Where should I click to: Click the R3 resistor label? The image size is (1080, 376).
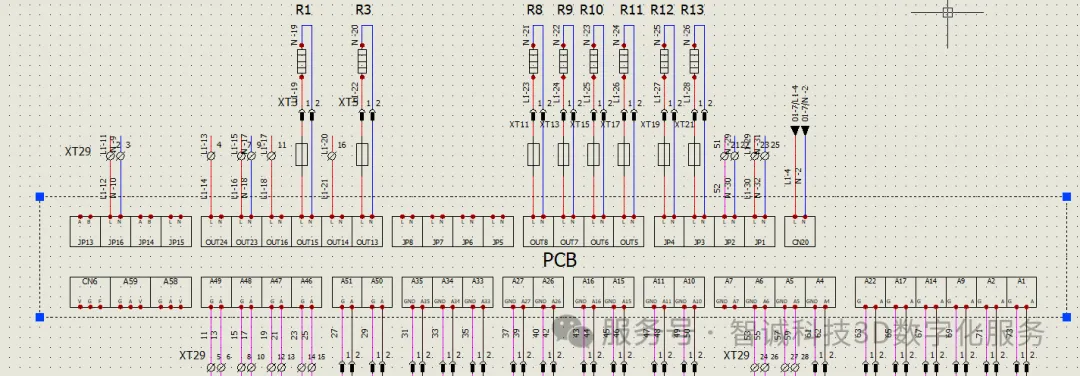pyautogui.click(x=363, y=10)
